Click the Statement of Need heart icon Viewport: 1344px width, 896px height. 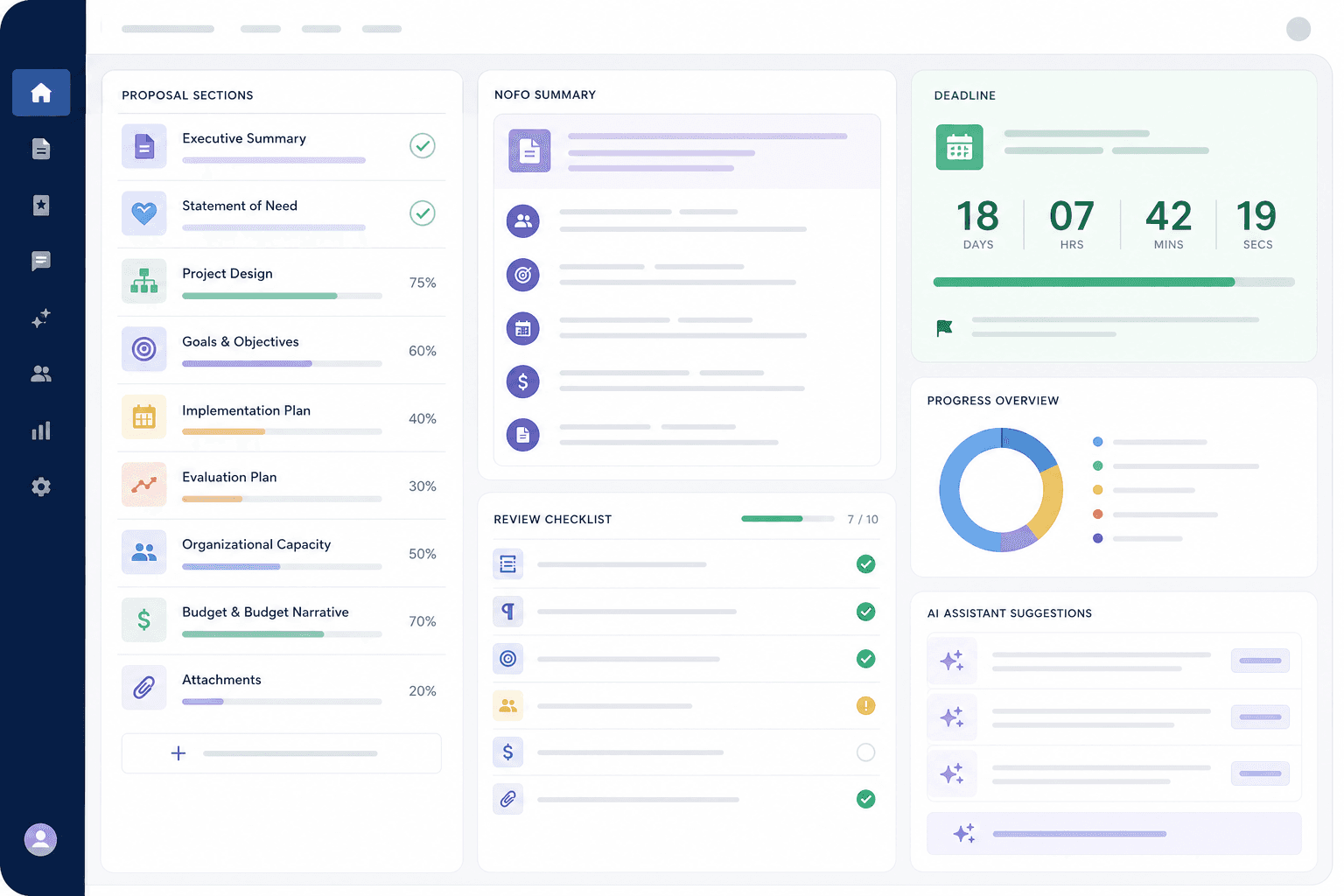144,213
